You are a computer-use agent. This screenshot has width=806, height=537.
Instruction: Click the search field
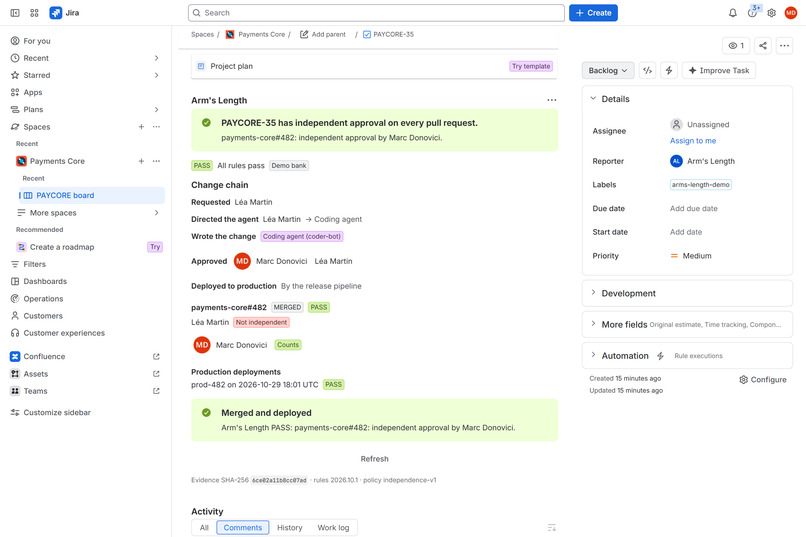coord(376,13)
